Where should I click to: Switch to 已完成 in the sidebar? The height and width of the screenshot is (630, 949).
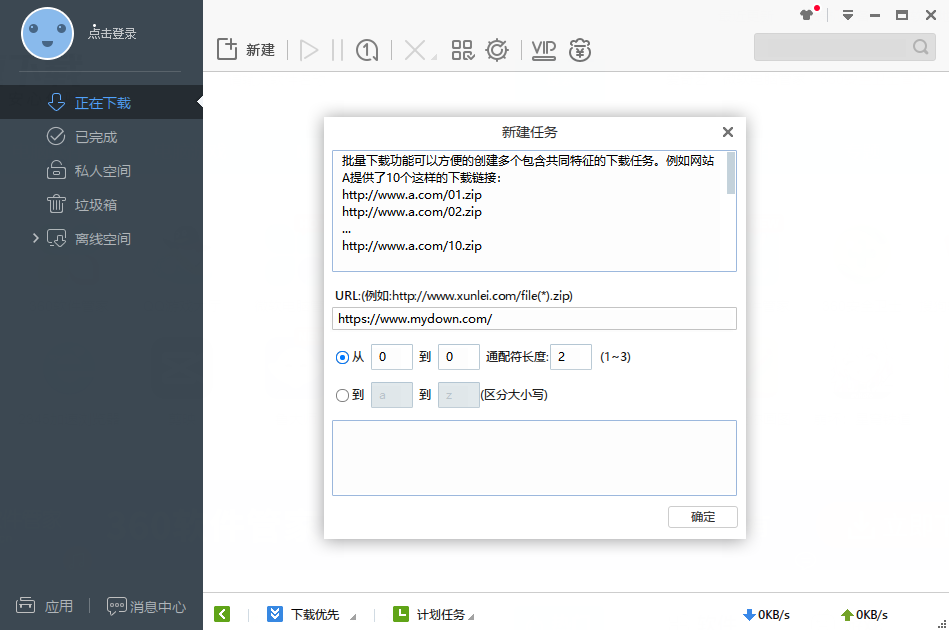(96, 137)
